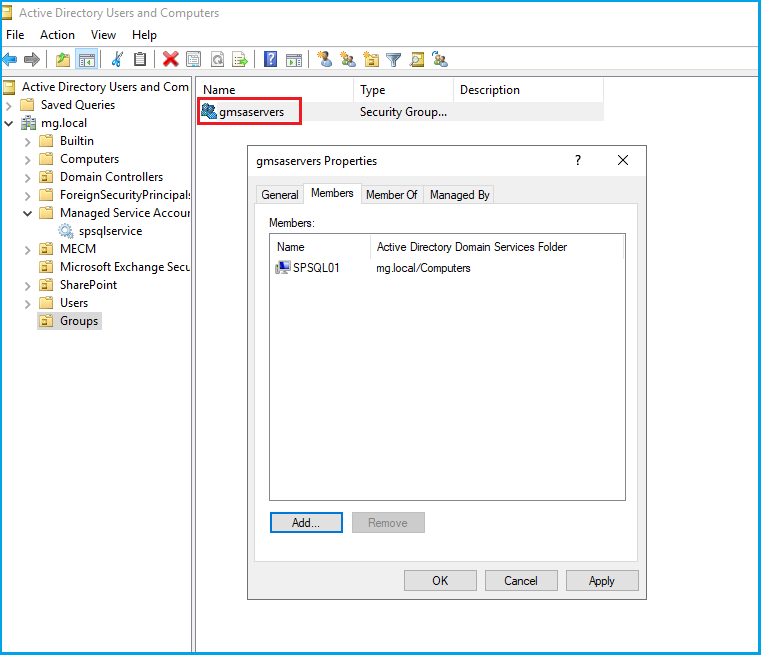The height and width of the screenshot is (655, 761).
Task: Click the Up one level folder icon
Action: tap(63, 60)
